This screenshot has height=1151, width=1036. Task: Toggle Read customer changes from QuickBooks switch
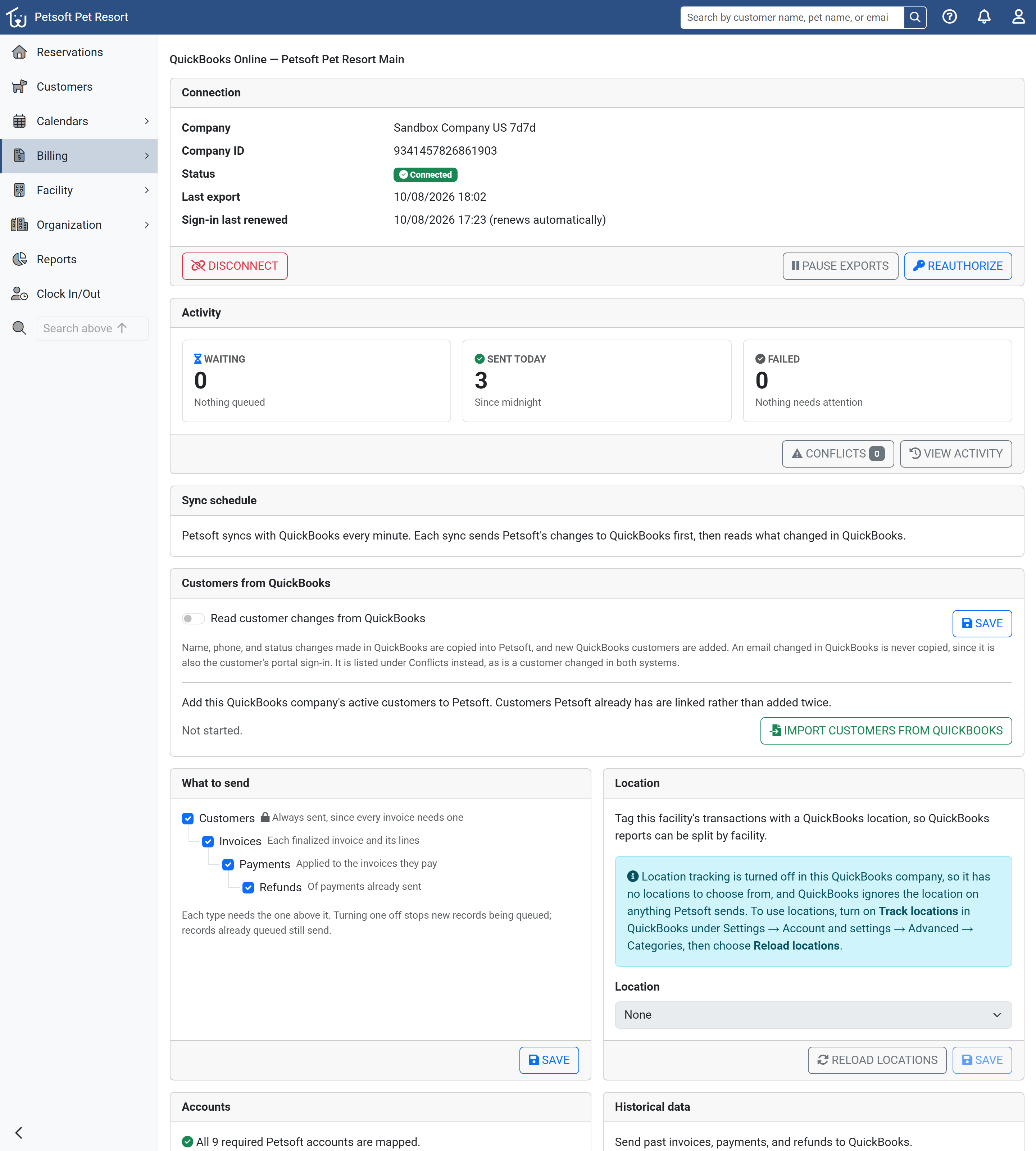(193, 619)
